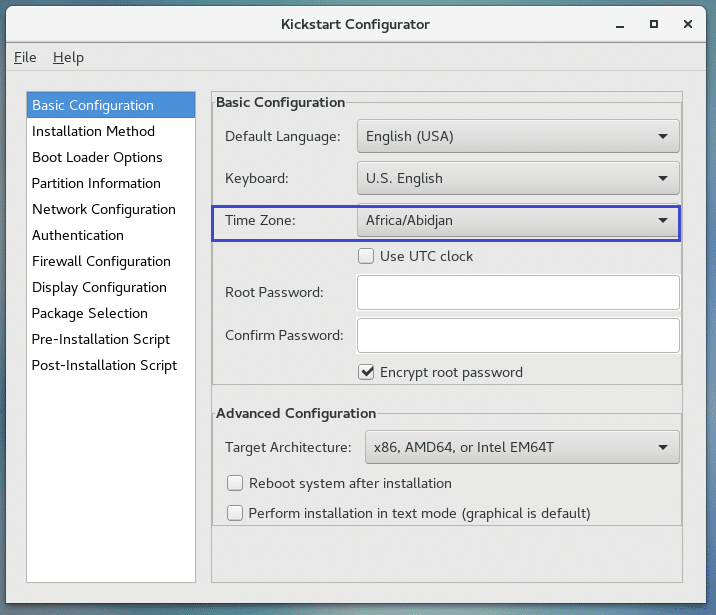
Task: Open the Help menu
Action: pos(68,57)
